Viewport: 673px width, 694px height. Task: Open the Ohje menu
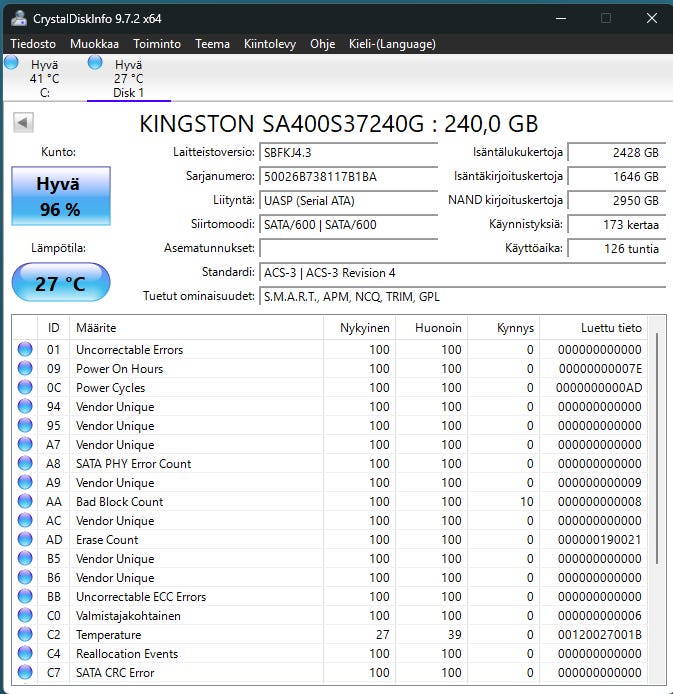(x=323, y=44)
